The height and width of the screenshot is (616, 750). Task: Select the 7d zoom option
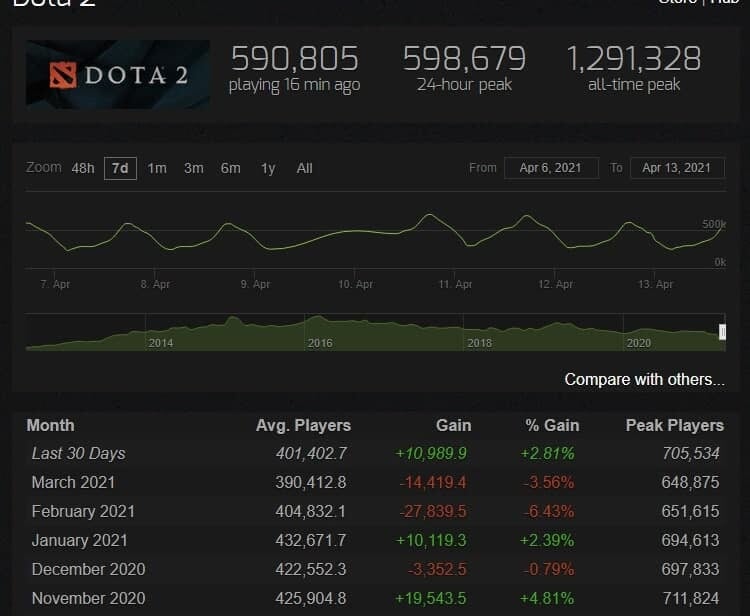pyautogui.click(x=120, y=168)
